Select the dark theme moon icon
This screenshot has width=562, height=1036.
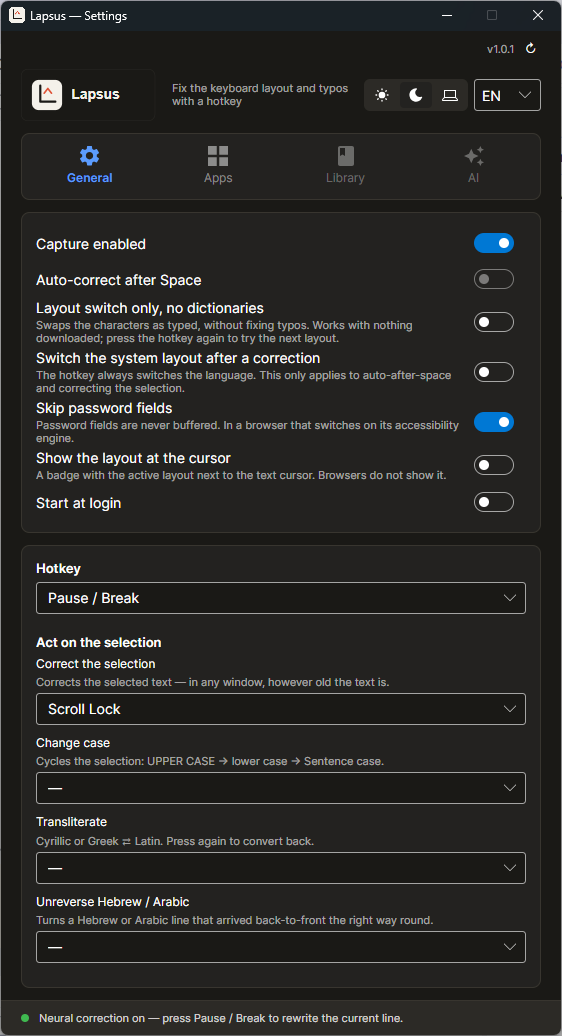pyautogui.click(x=416, y=95)
